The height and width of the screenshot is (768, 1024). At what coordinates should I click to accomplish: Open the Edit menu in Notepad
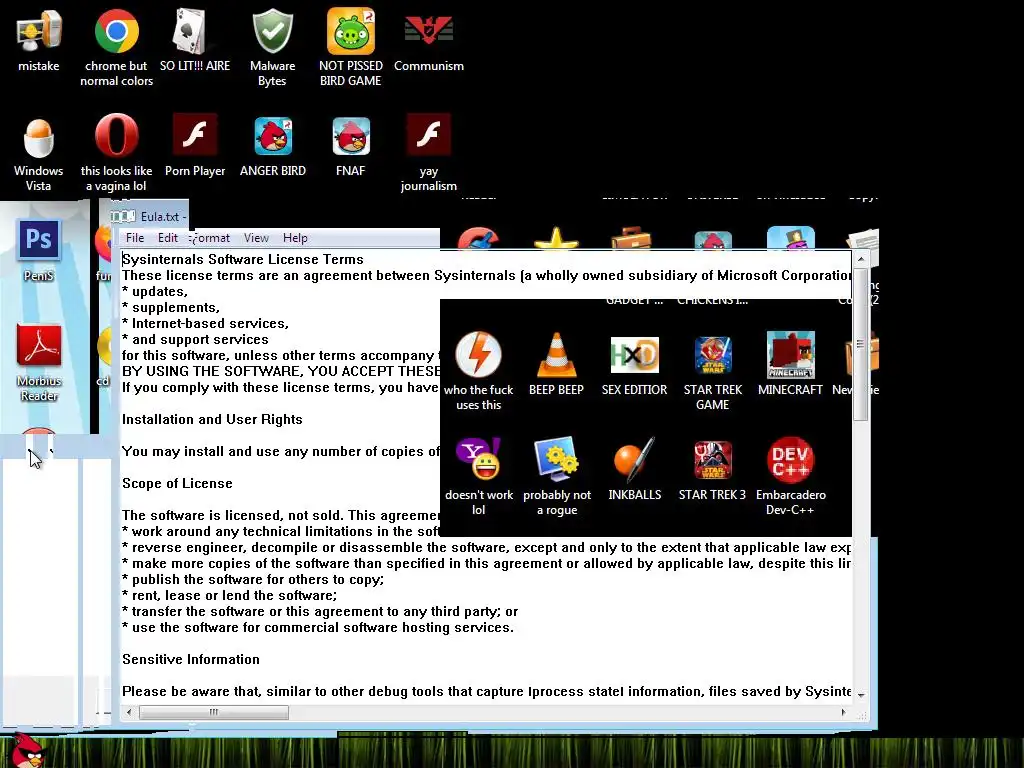(168, 238)
